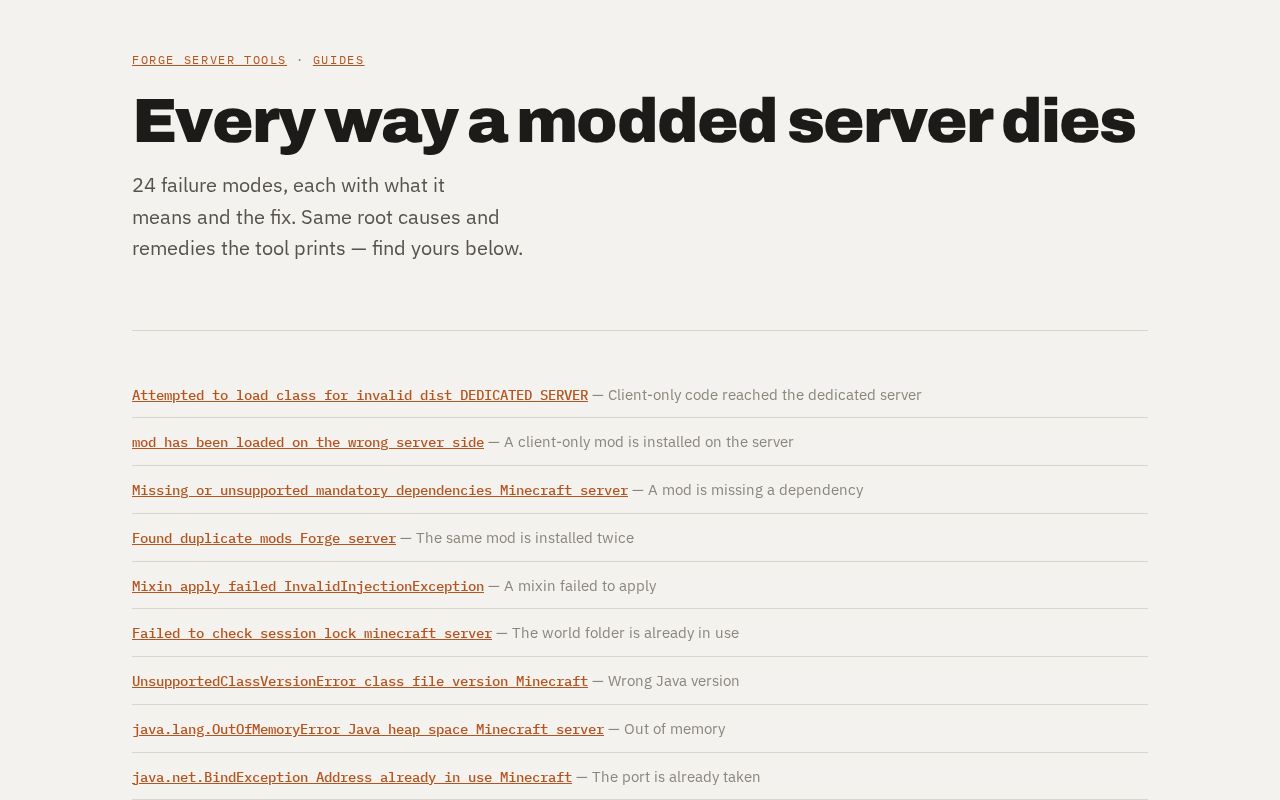Screen dimensions: 1280x800
Task: Click 'Client-only code reached the dedicated server' text
Action: coord(765,395)
